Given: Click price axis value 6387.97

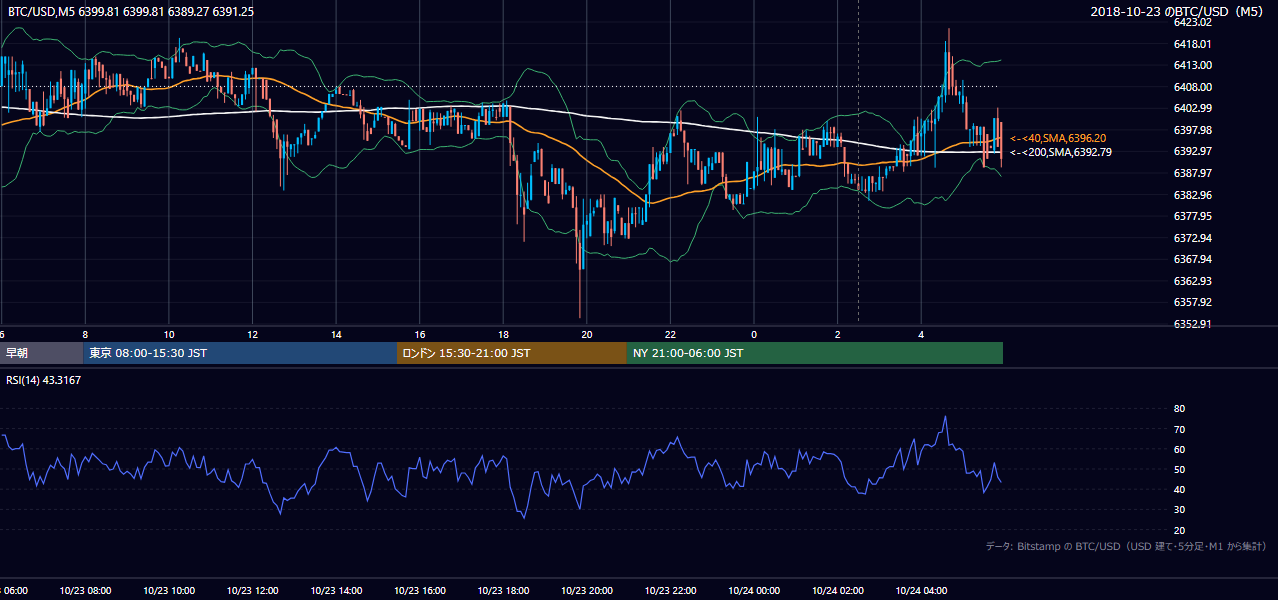Looking at the screenshot, I should [1193, 173].
